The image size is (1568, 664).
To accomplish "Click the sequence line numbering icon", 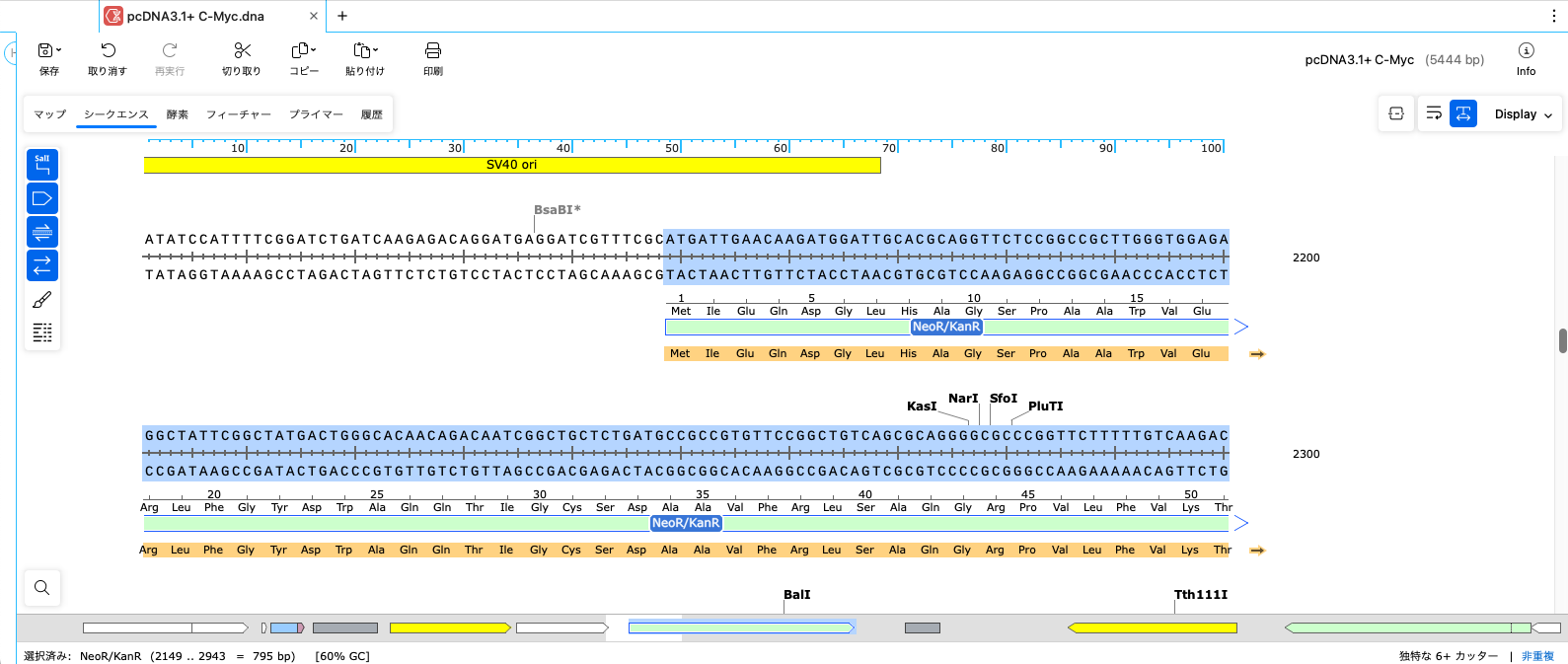I will click(x=42, y=332).
